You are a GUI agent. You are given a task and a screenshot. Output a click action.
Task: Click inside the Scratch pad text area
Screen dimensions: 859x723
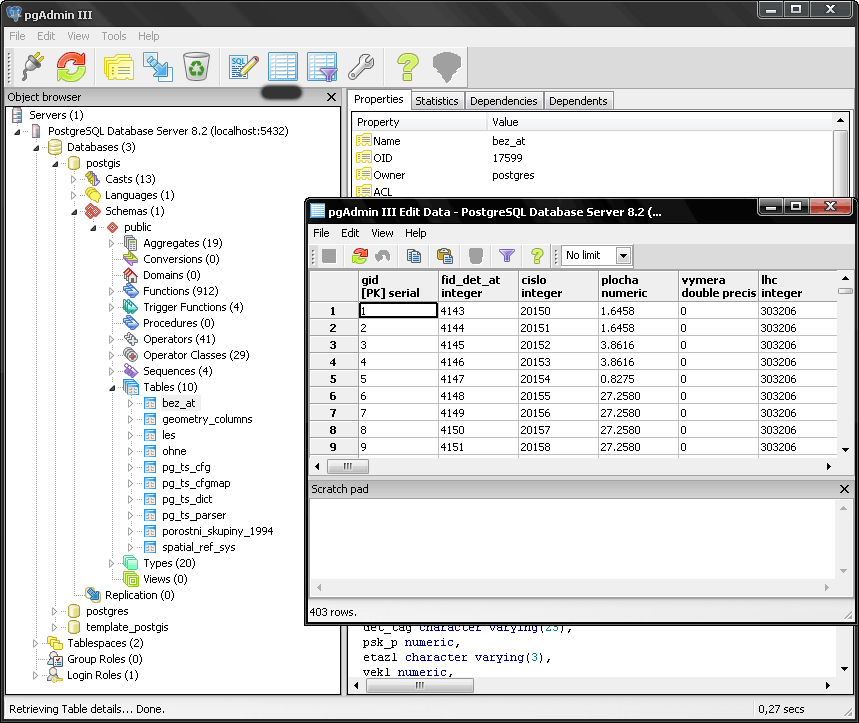tap(571, 539)
